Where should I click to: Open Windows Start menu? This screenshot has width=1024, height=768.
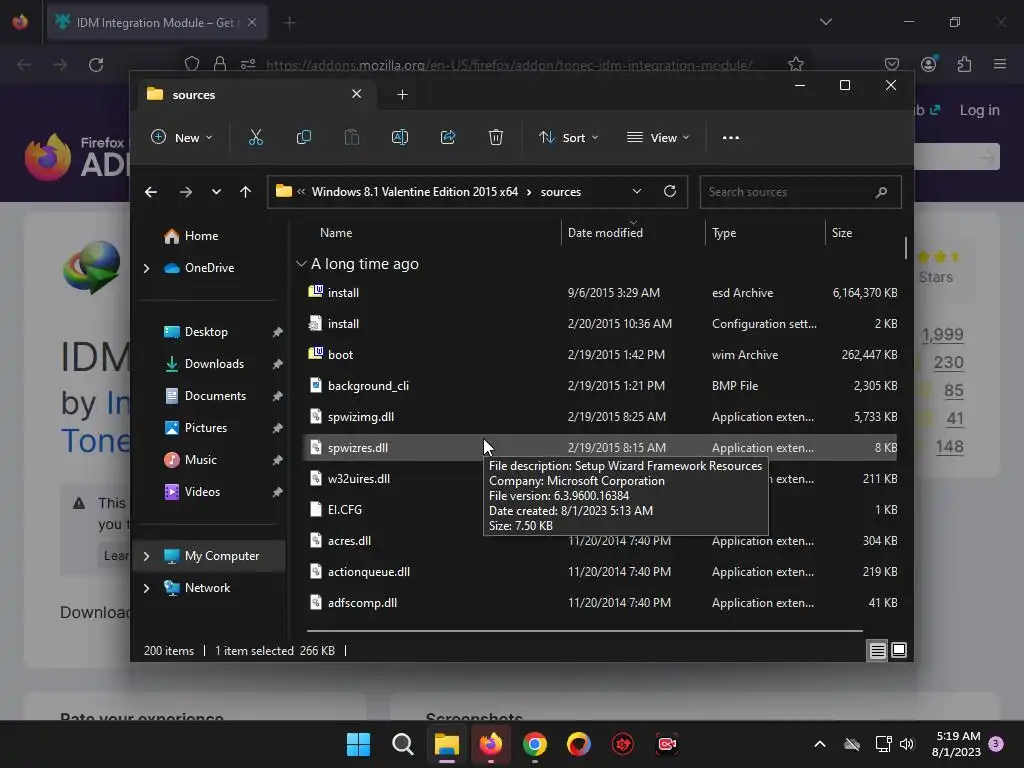(358, 744)
